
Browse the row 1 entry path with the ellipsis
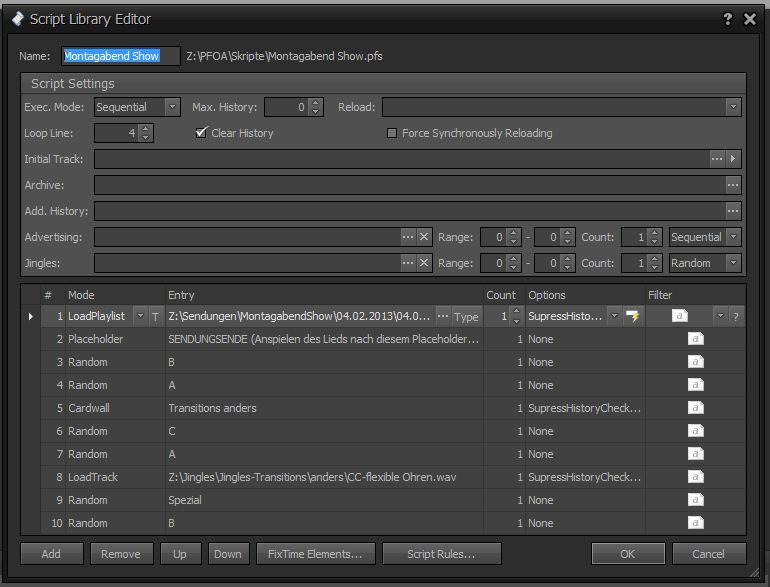coord(443,316)
